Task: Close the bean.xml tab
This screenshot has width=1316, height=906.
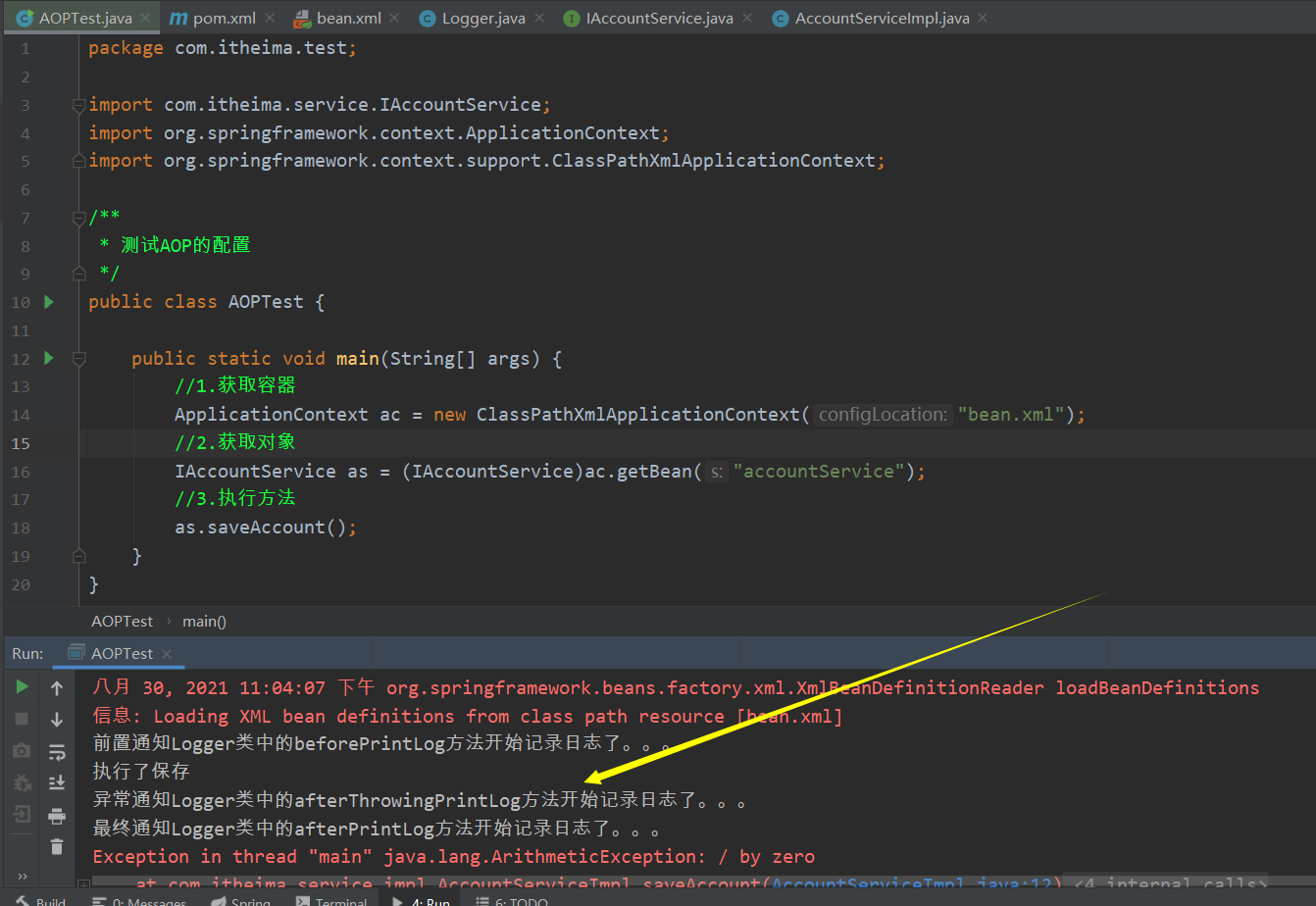Action: (394, 19)
